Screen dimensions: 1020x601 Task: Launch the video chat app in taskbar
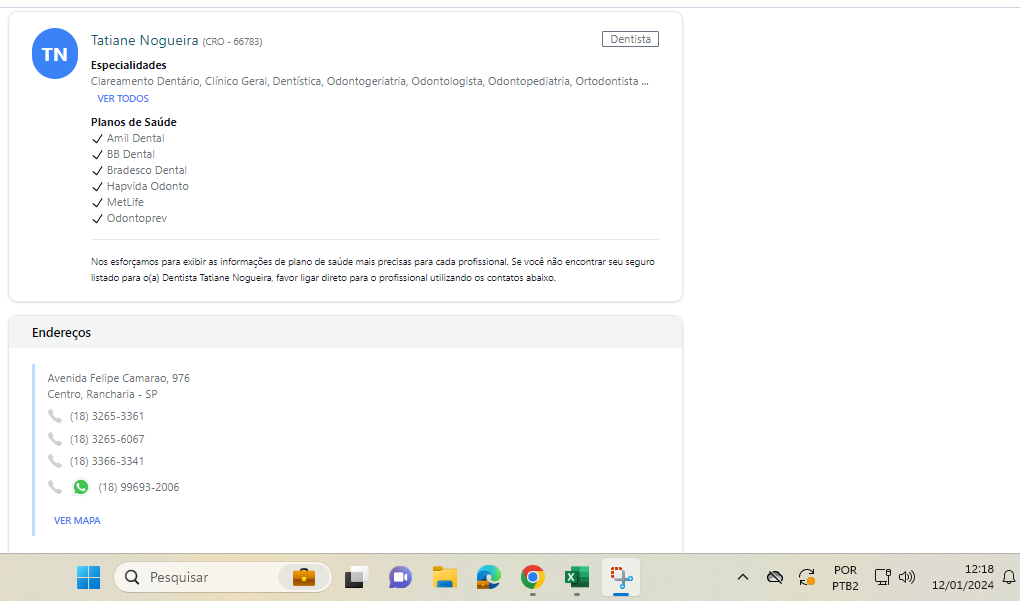[400, 577]
